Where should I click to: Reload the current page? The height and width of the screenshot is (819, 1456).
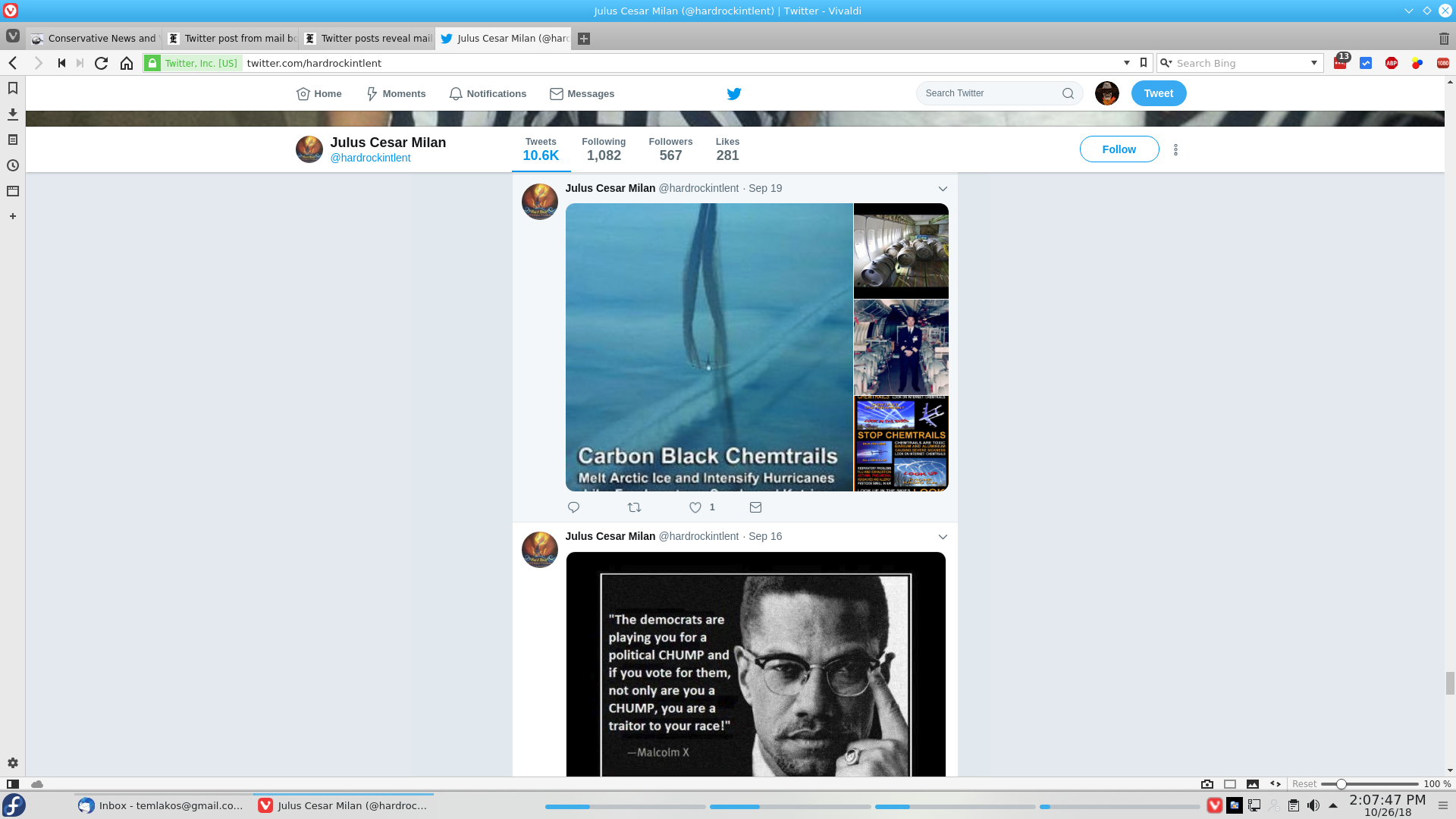point(101,63)
